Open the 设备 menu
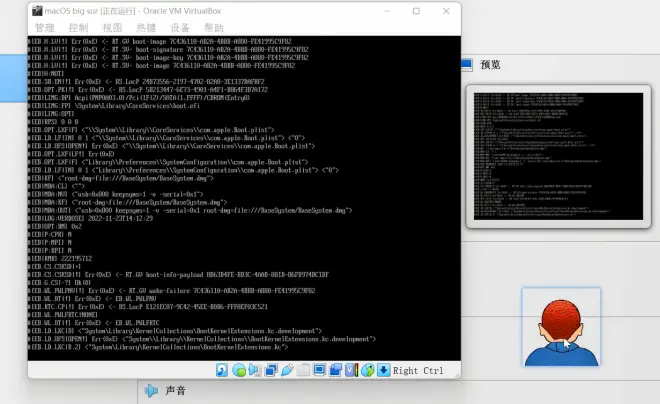 [180, 28]
